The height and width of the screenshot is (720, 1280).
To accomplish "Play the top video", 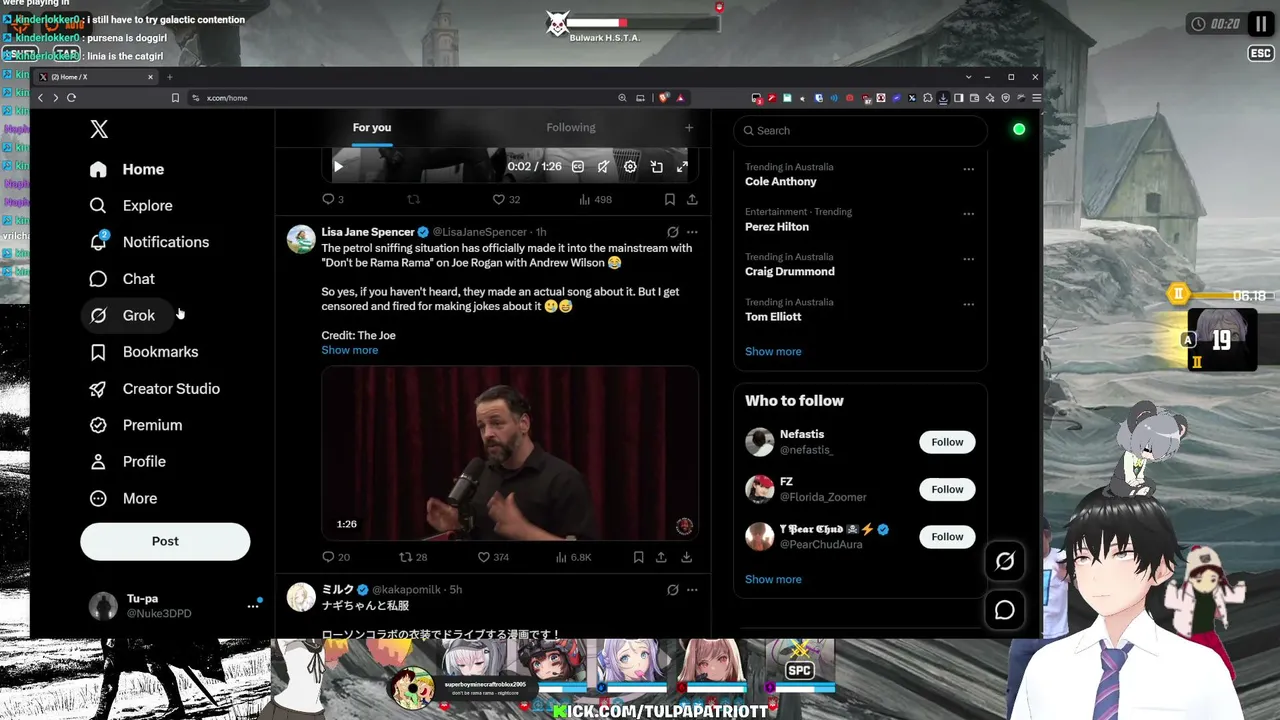I will point(338,167).
